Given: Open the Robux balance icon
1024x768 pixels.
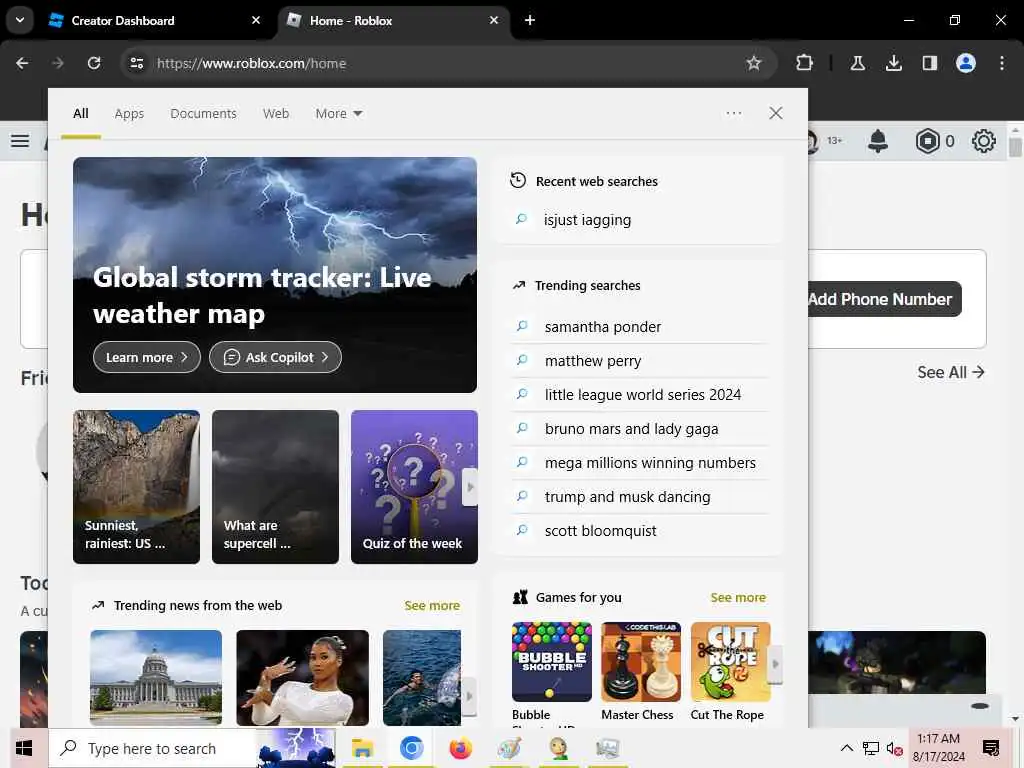Looking at the screenshot, I should click(927, 141).
